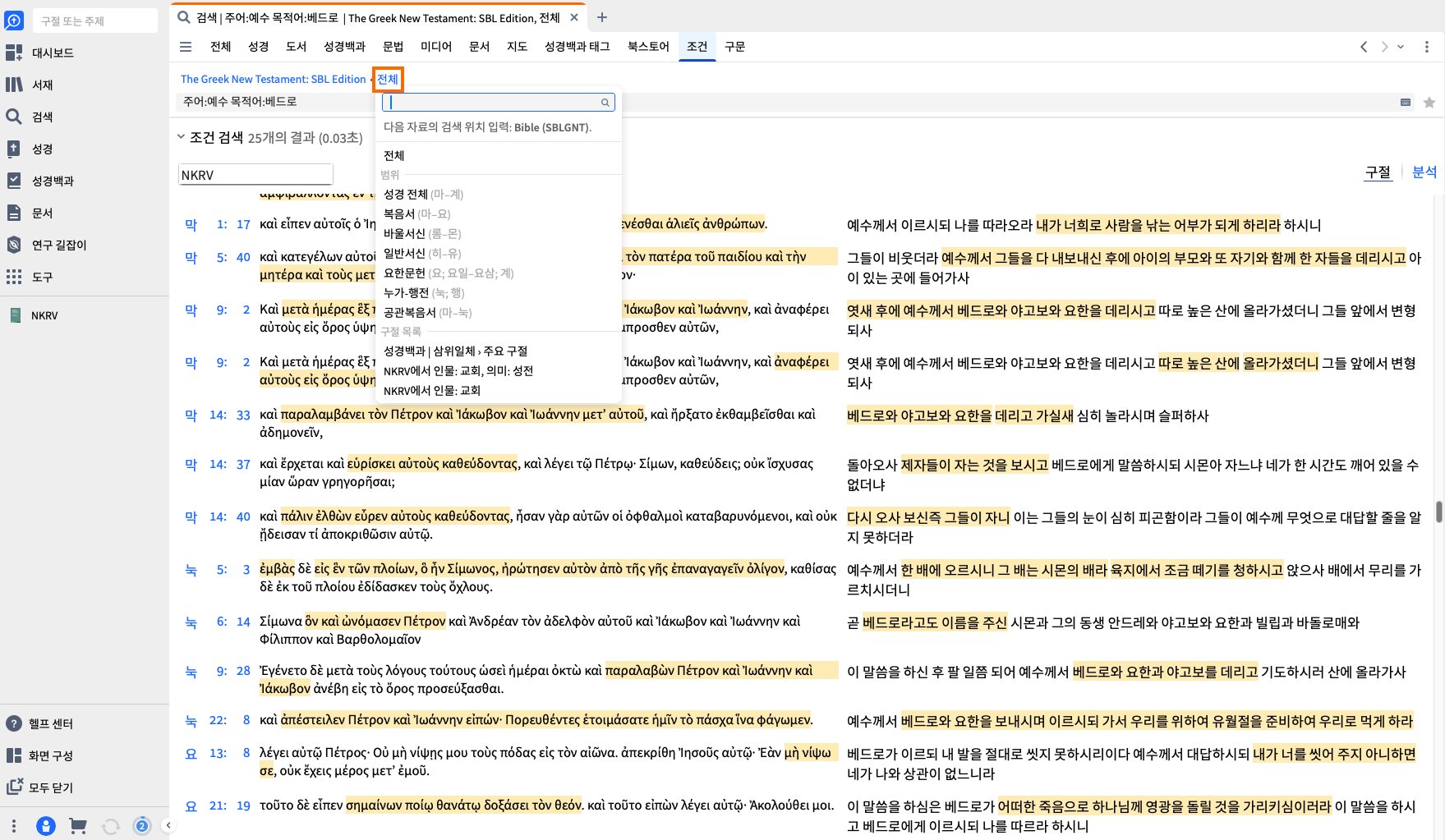Open the 눅 22:8 verse reference
Screen dimensions: 1445x840
[x=218, y=721]
